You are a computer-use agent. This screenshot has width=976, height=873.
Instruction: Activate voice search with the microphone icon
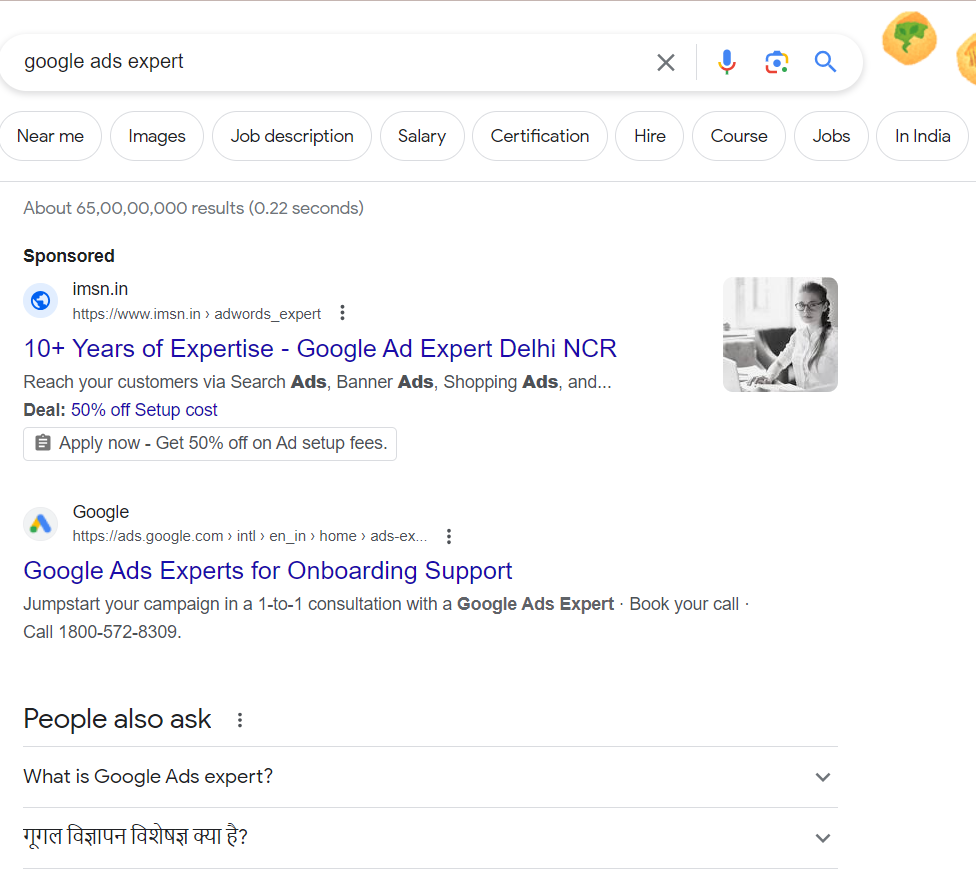[x=727, y=62]
